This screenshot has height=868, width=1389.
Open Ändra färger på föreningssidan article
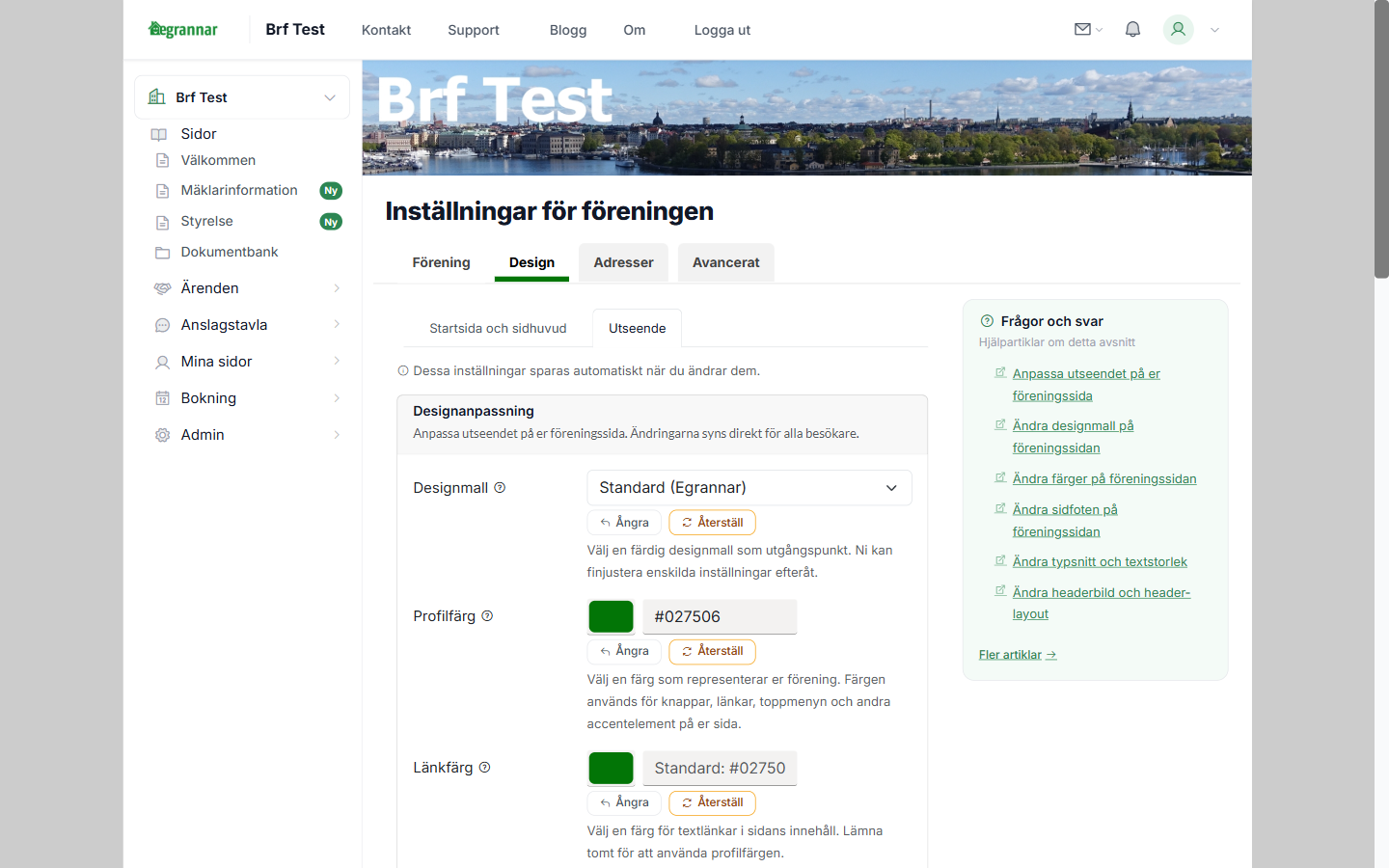1104,479
